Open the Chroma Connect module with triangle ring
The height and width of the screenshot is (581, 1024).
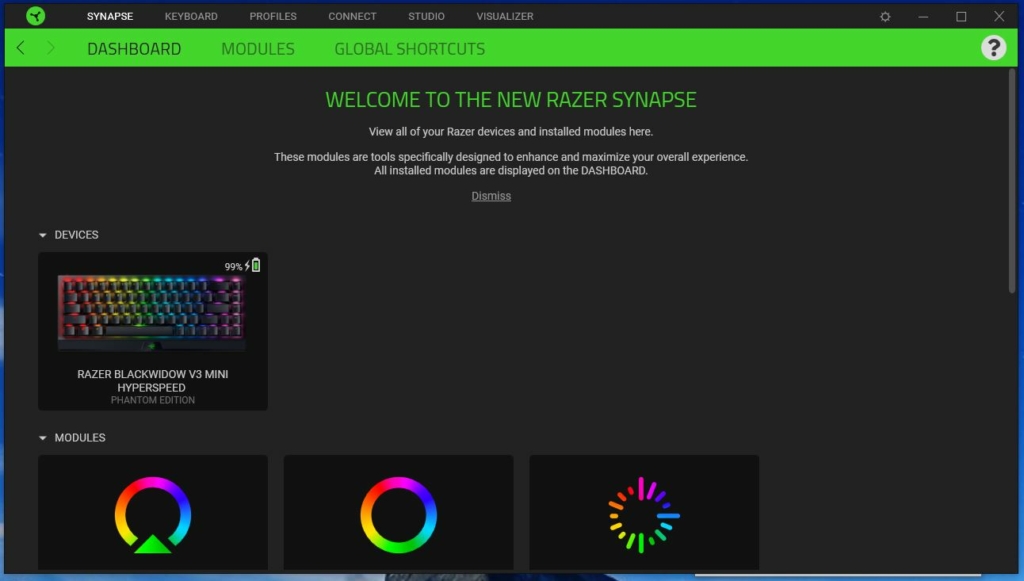153,512
